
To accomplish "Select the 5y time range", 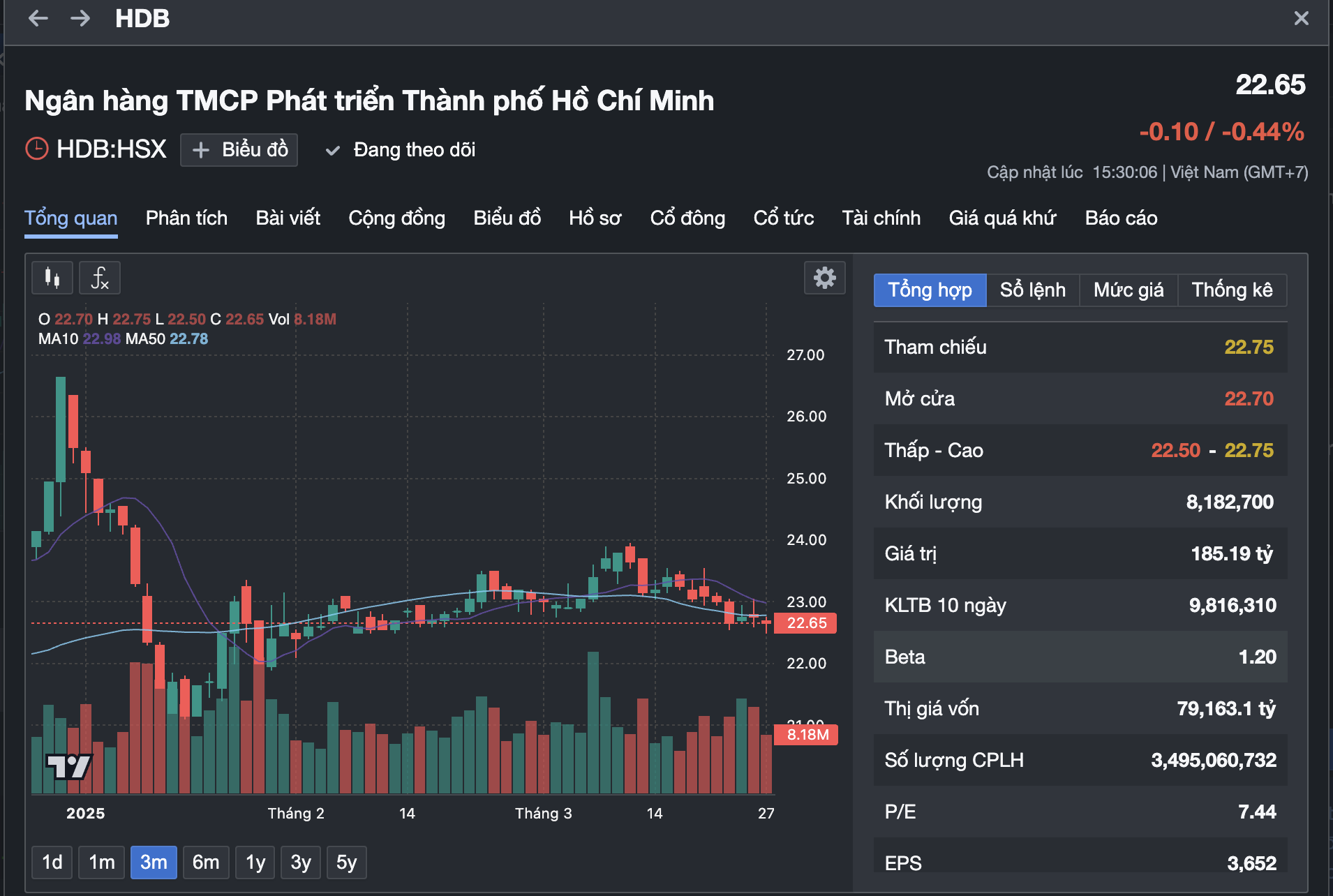I will pyautogui.click(x=347, y=862).
